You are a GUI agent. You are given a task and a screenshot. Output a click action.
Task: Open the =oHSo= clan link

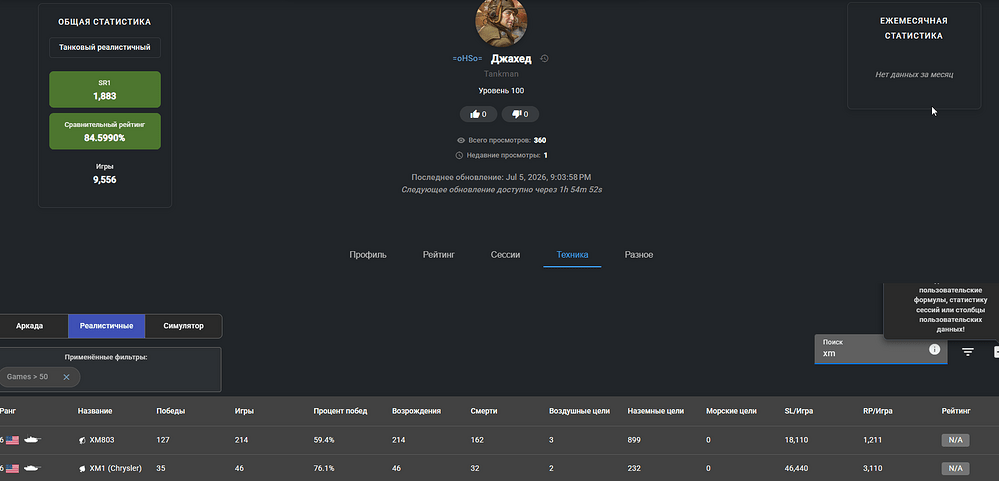468,59
